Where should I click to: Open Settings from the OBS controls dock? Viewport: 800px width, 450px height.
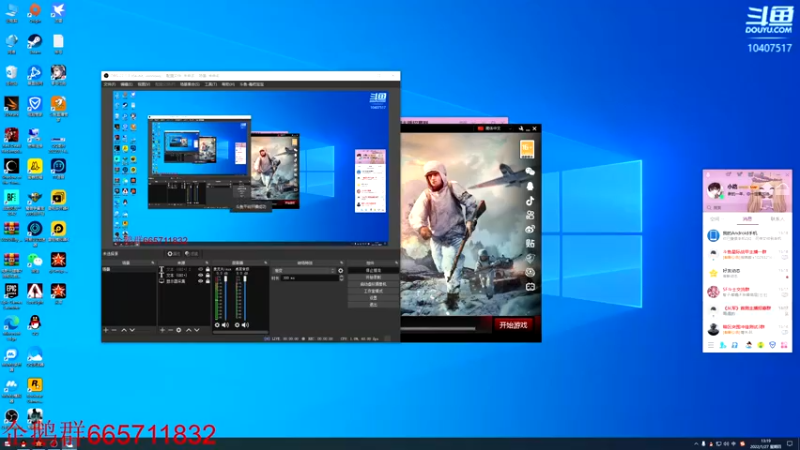373,298
